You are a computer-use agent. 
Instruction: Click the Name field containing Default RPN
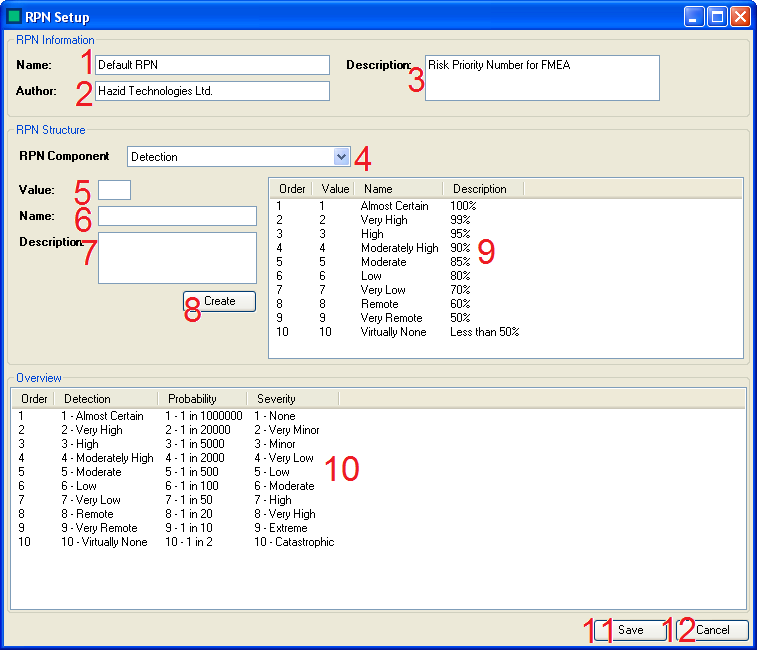click(x=212, y=65)
